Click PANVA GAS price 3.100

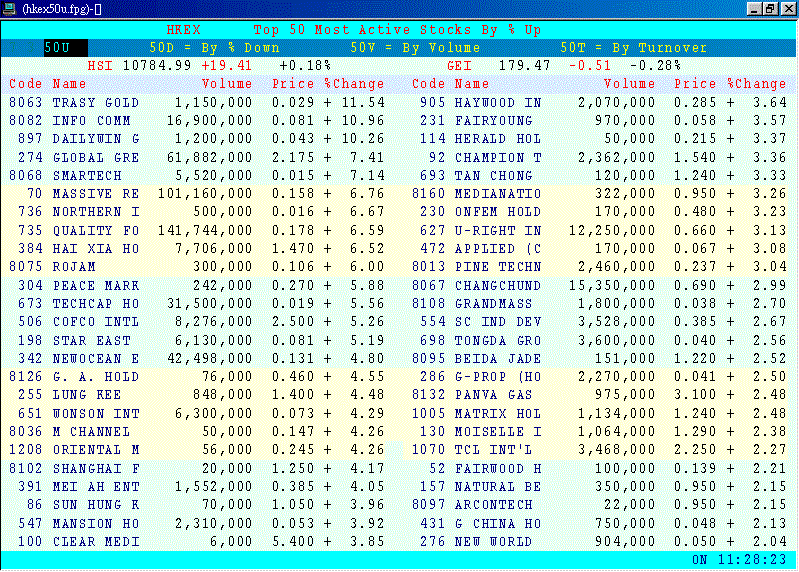click(695, 395)
